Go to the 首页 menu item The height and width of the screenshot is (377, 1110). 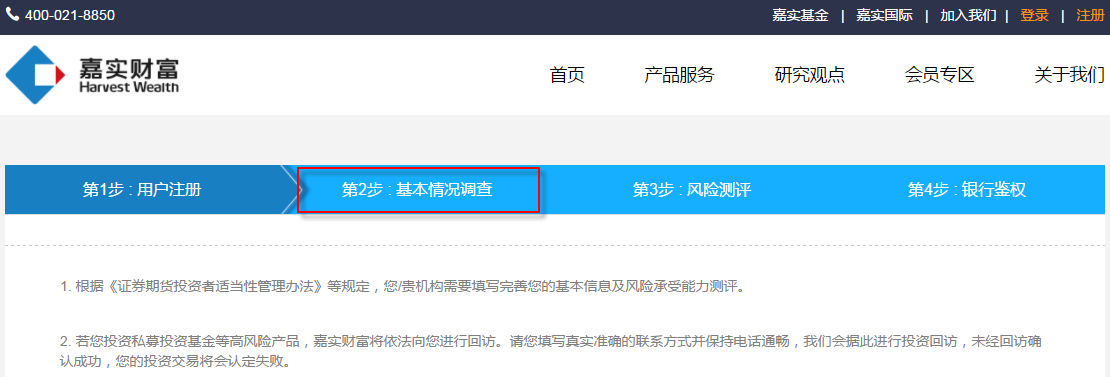tap(567, 75)
